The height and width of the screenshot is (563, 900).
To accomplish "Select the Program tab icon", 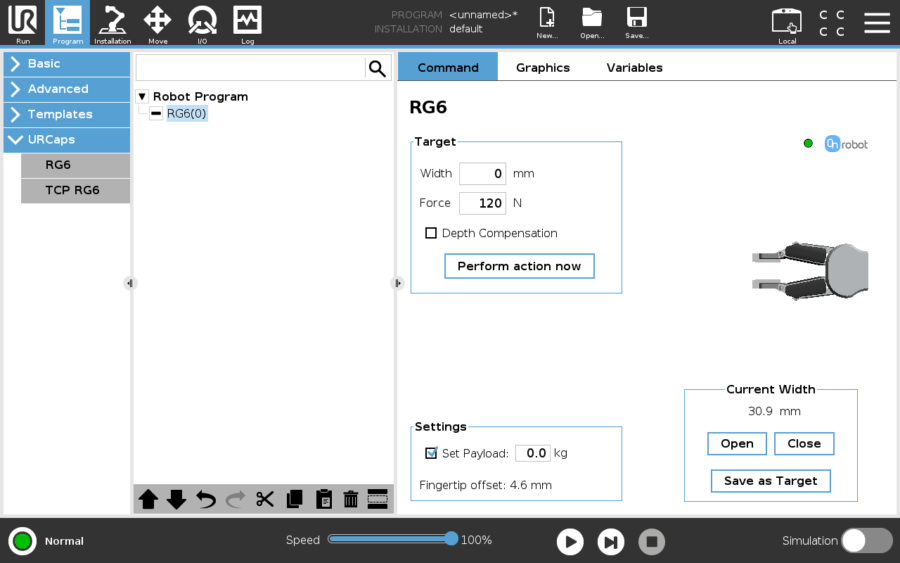I will [67, 23].
